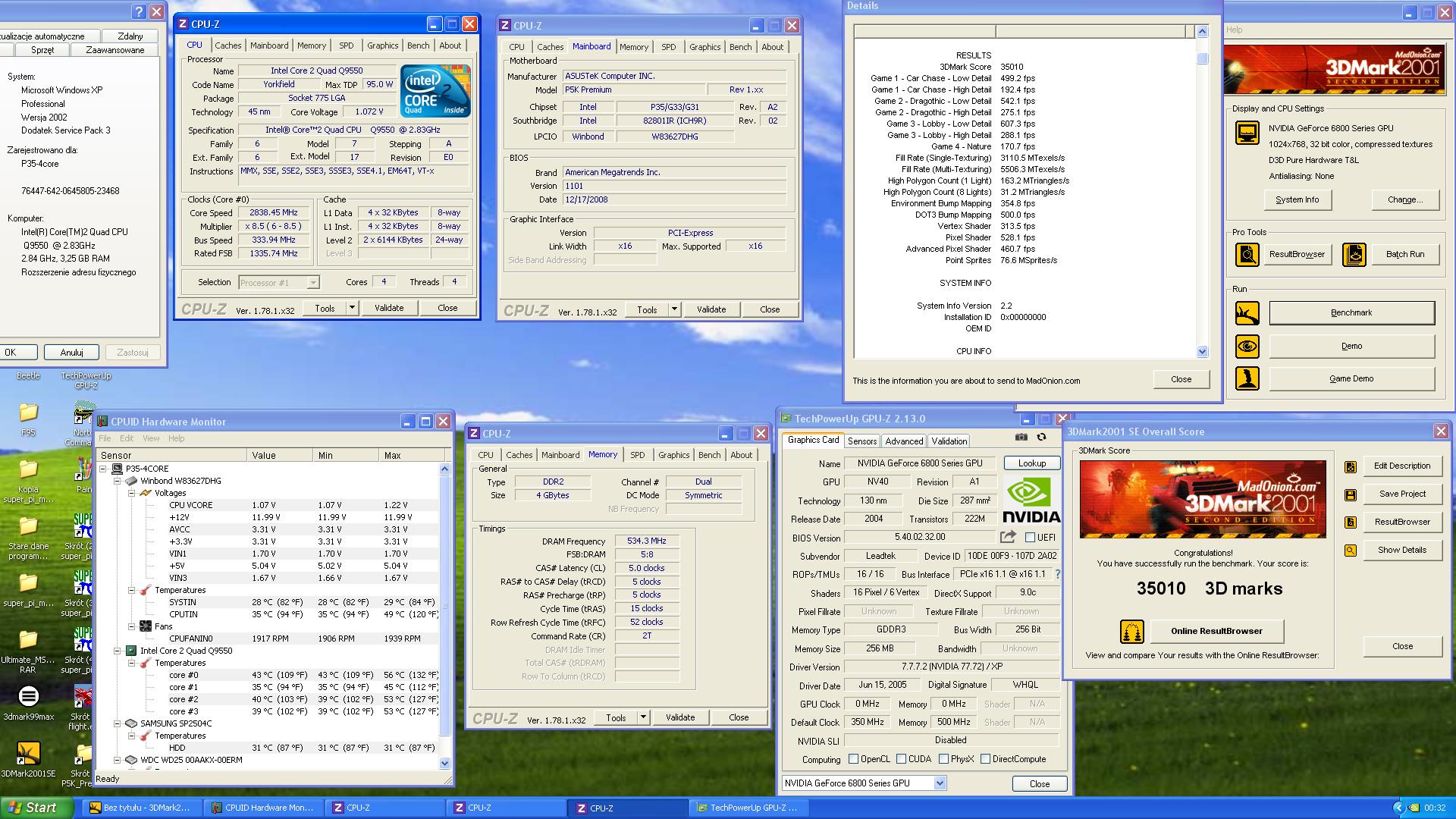The image size is (1456, 819).
Task: Click GPU-Z screenshot camera icon
Action: point(1021,437)
